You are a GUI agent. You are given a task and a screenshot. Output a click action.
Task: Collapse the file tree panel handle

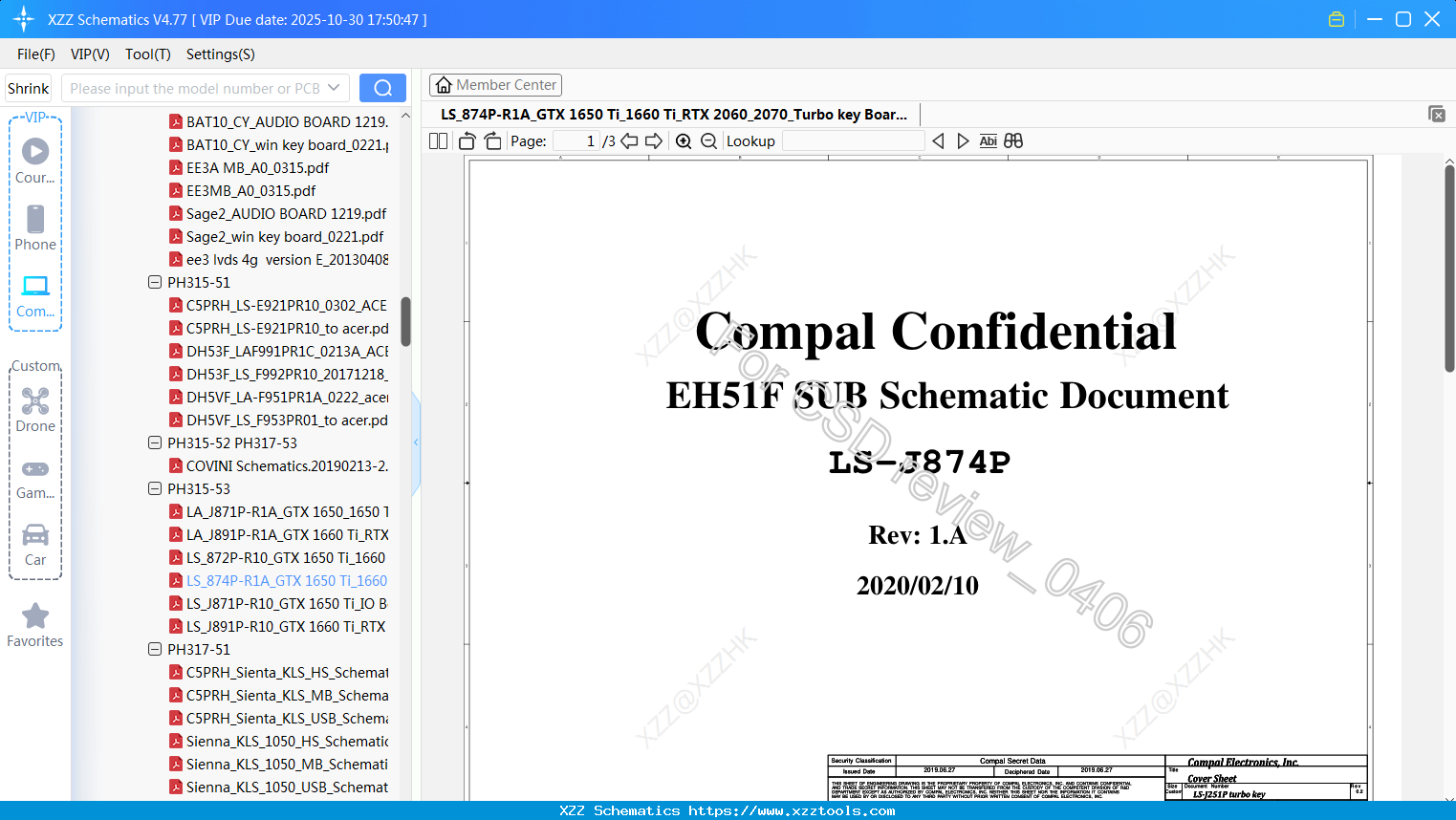pyautogui.click(x=416, y=442)
